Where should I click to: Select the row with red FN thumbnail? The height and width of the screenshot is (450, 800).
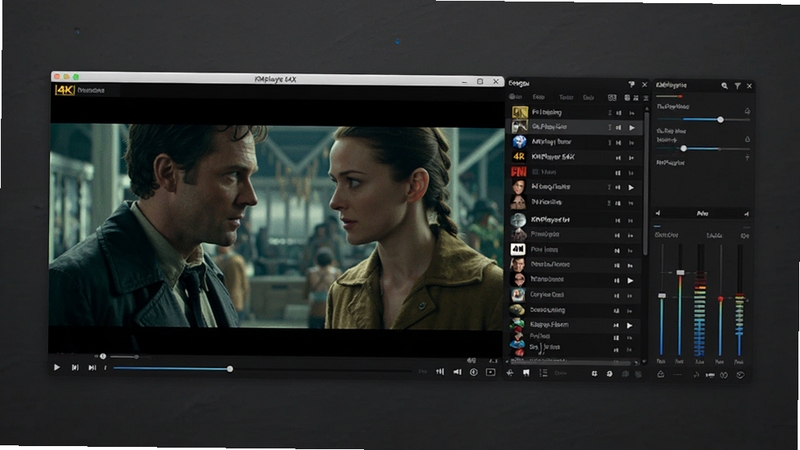point(575,172)
